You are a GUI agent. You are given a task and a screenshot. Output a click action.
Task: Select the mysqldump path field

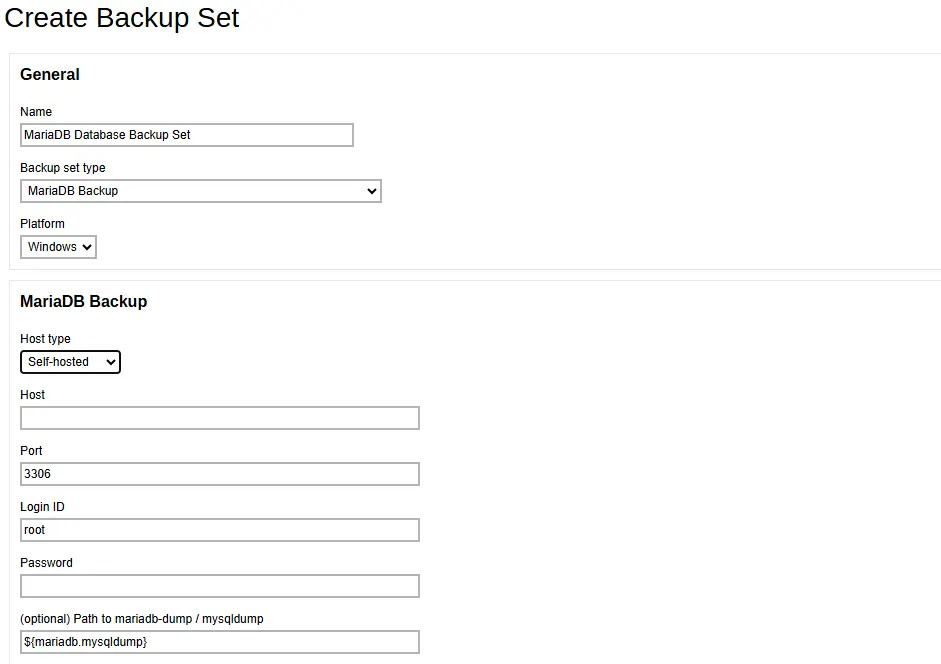(x=219, y=642)
